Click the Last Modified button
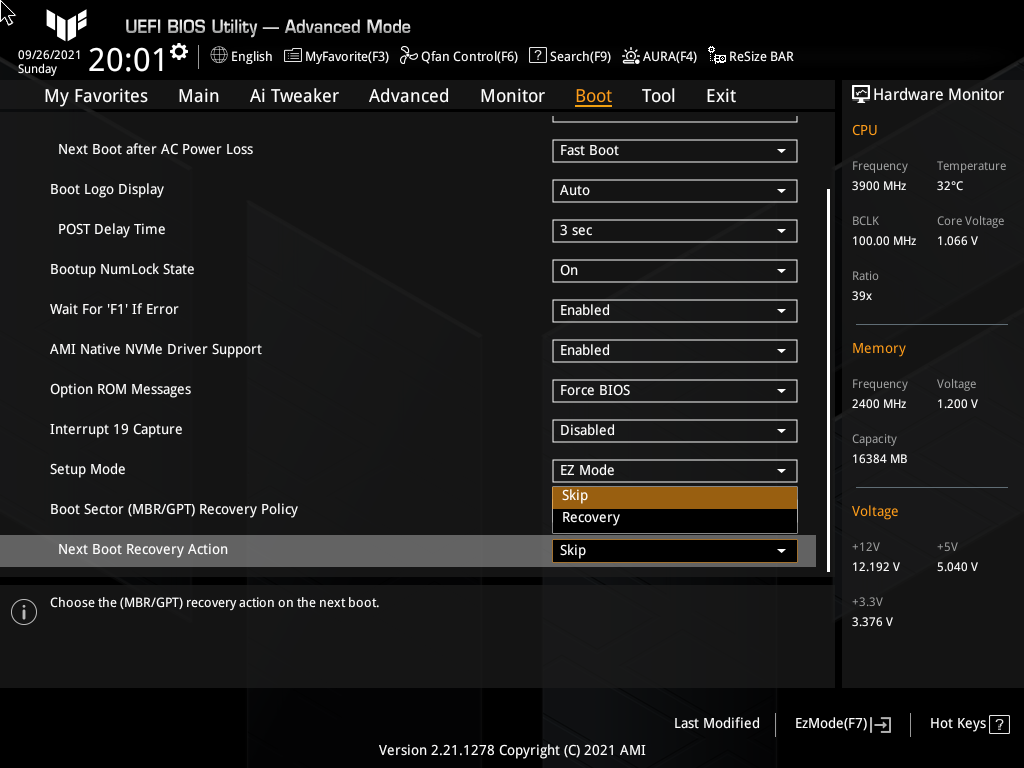The width and height of the screenshot is (1024, 768). [716, 723]
